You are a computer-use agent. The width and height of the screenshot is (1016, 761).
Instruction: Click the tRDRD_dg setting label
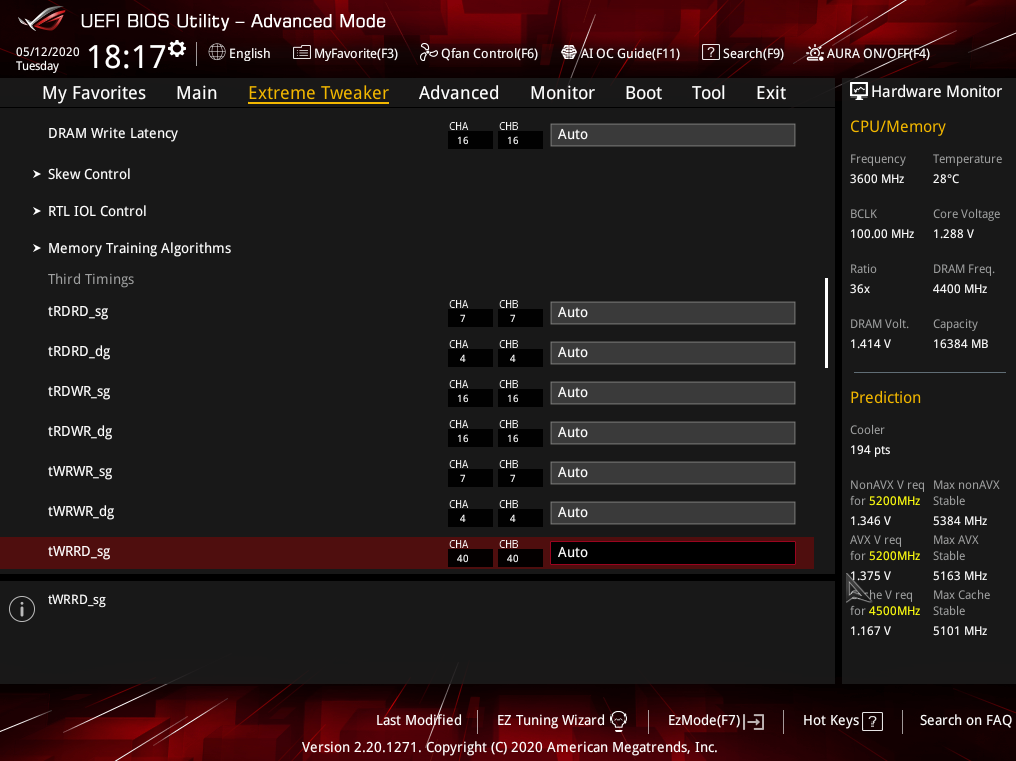79,351
